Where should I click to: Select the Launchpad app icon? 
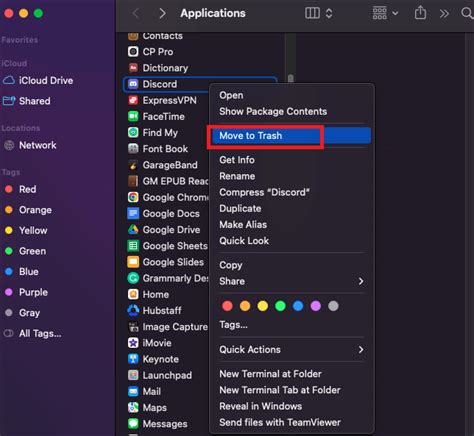133,375
